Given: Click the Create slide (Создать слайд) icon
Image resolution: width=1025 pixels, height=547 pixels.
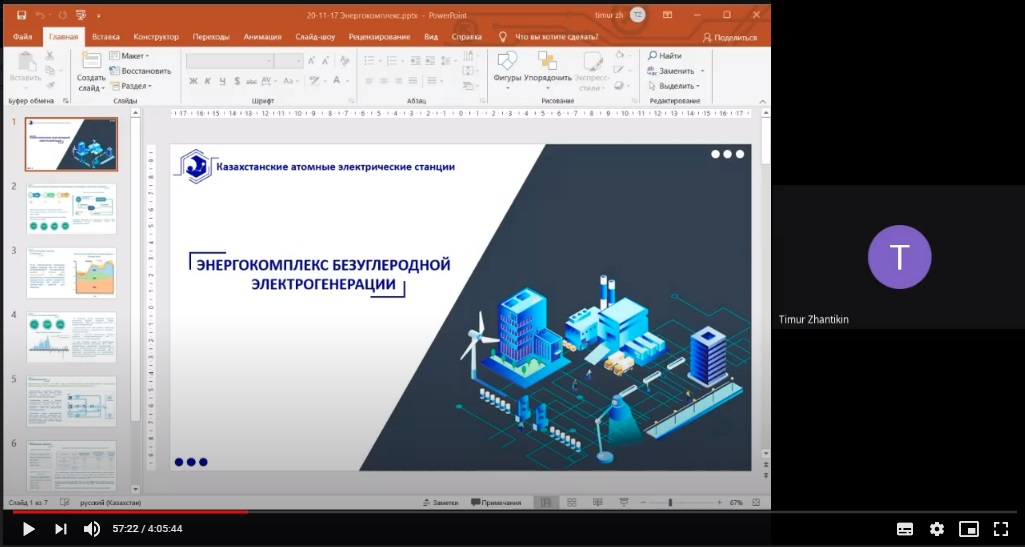Looking at the screenshot, I should (91, 60).
